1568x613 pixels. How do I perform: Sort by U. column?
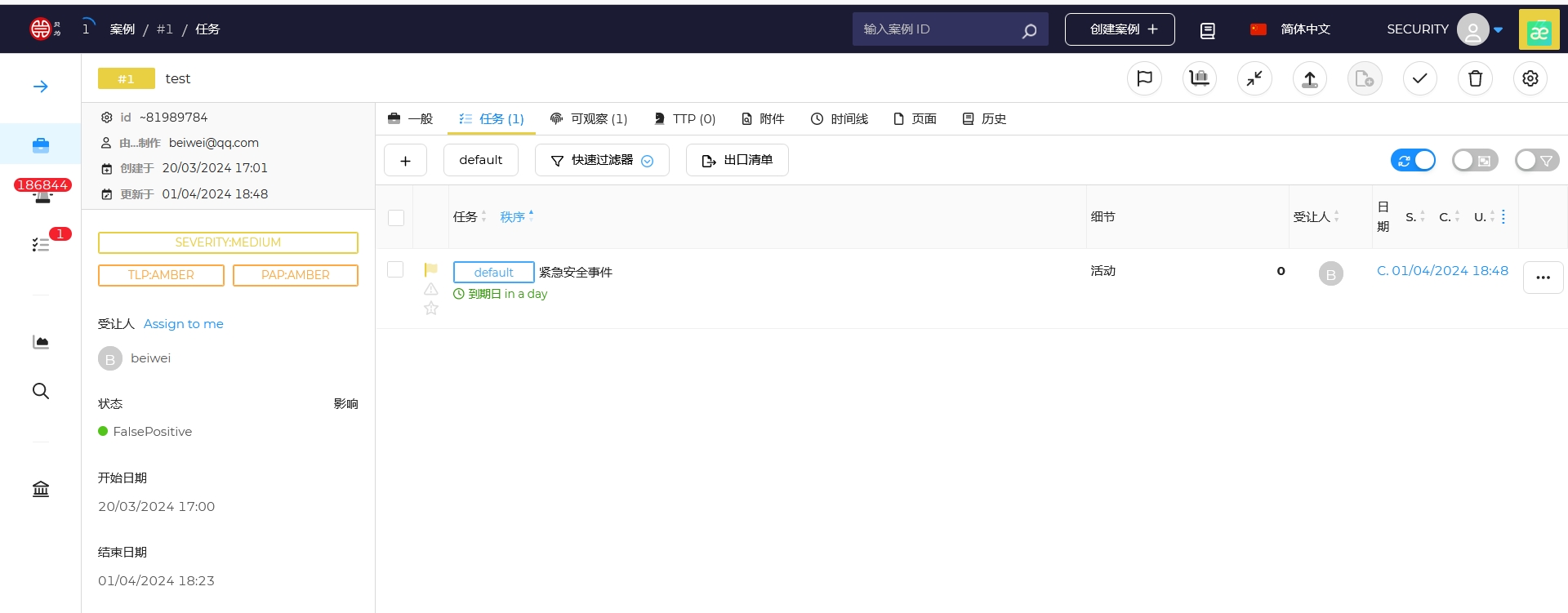coord(1485,217)
